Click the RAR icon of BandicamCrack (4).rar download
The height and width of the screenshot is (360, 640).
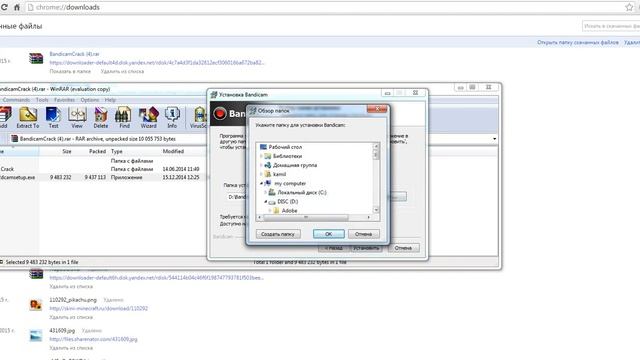[36, 58]
